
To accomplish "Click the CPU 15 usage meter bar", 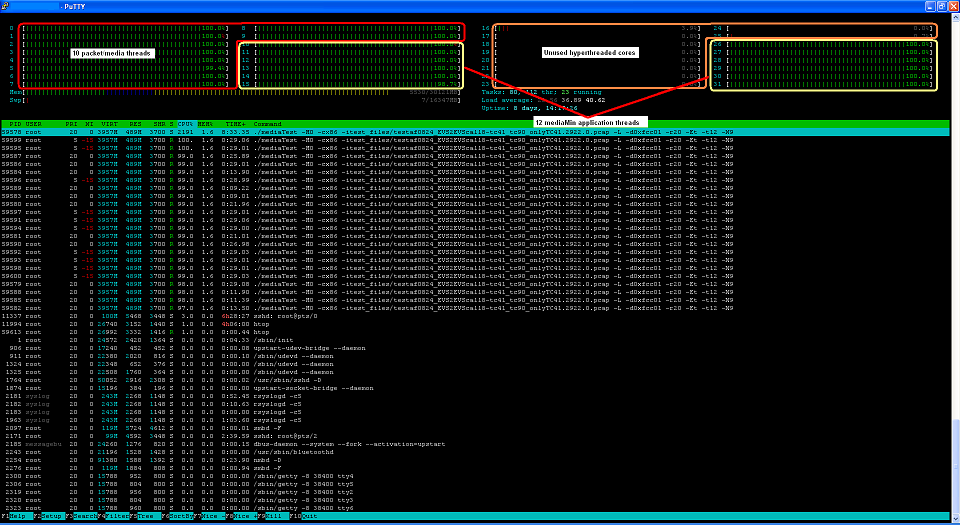I will (358, 84).
